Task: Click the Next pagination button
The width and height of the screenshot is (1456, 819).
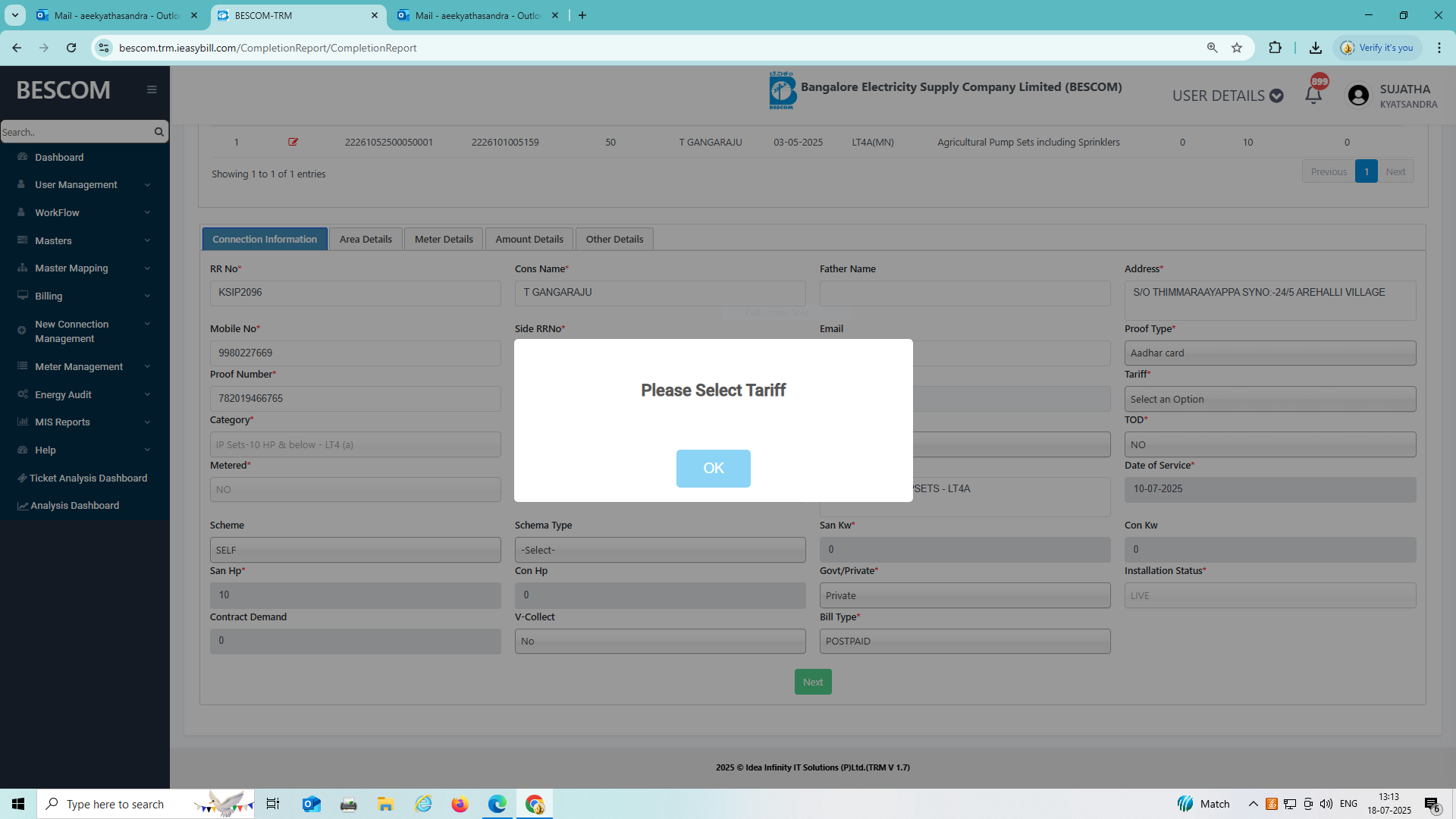Action: pos(1395,171)
